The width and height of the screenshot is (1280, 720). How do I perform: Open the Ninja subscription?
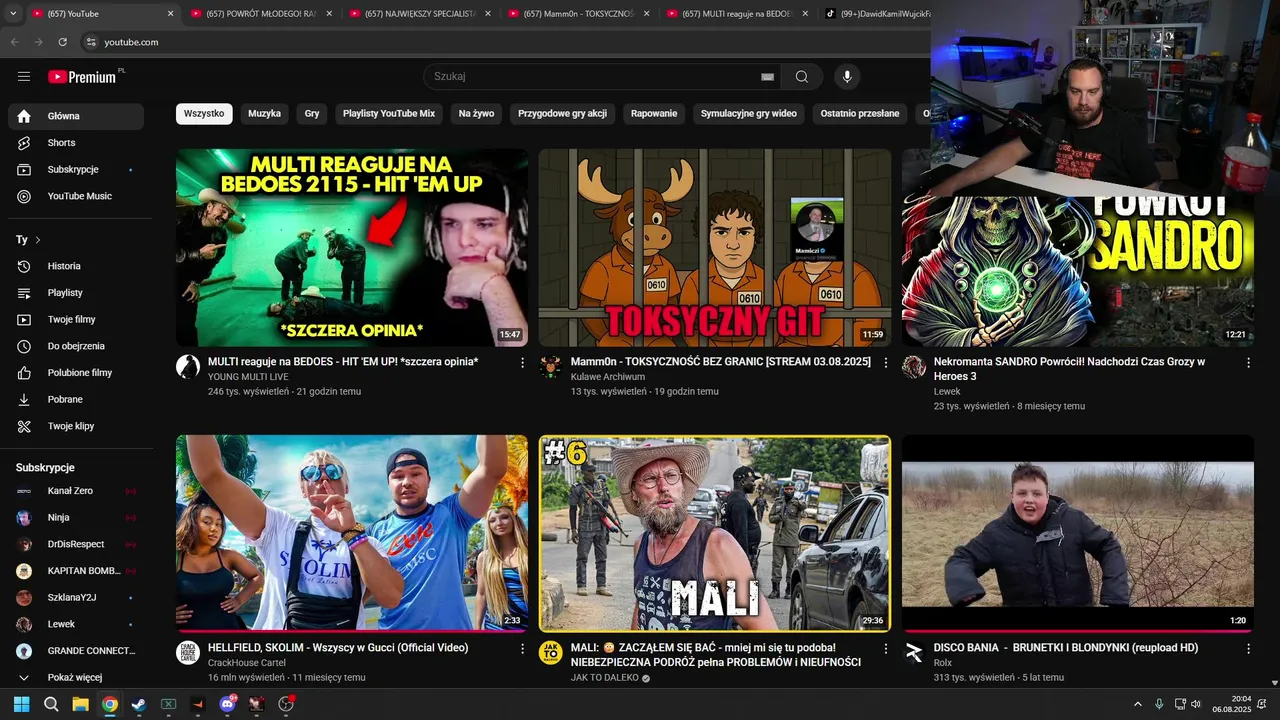click(x=76, y=518)
